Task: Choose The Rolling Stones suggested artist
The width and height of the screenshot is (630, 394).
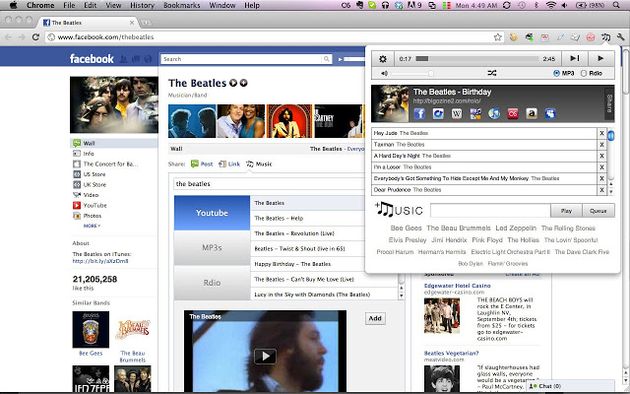Action: tap(568, 228)
